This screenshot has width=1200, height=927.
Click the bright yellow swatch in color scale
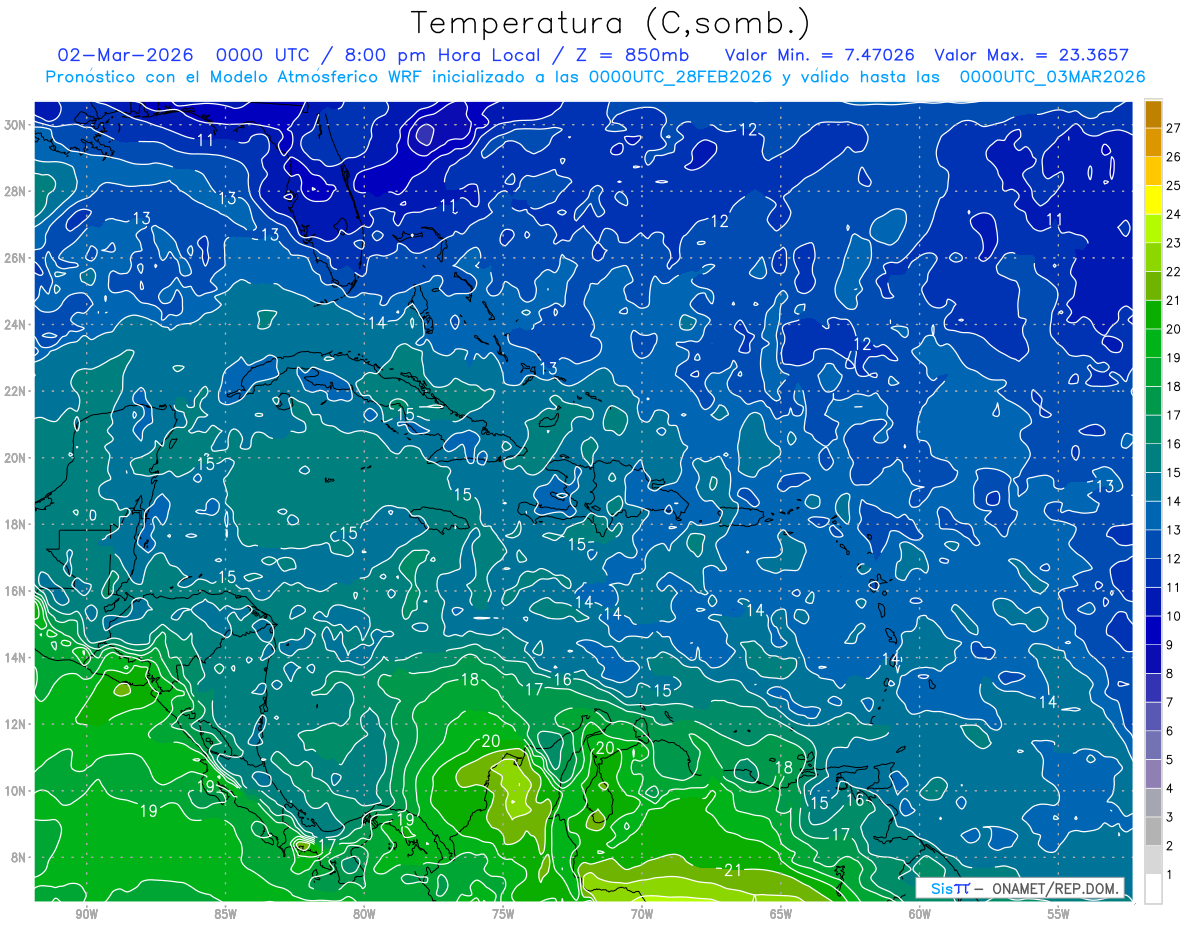point(1153,200)
